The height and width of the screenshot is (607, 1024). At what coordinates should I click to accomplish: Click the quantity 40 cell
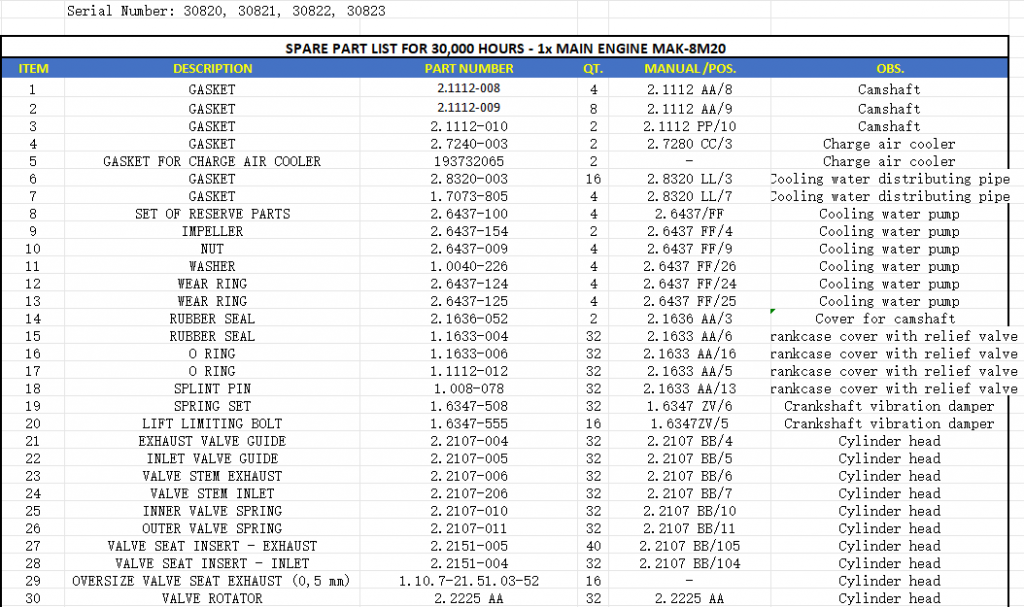(593, 546)
